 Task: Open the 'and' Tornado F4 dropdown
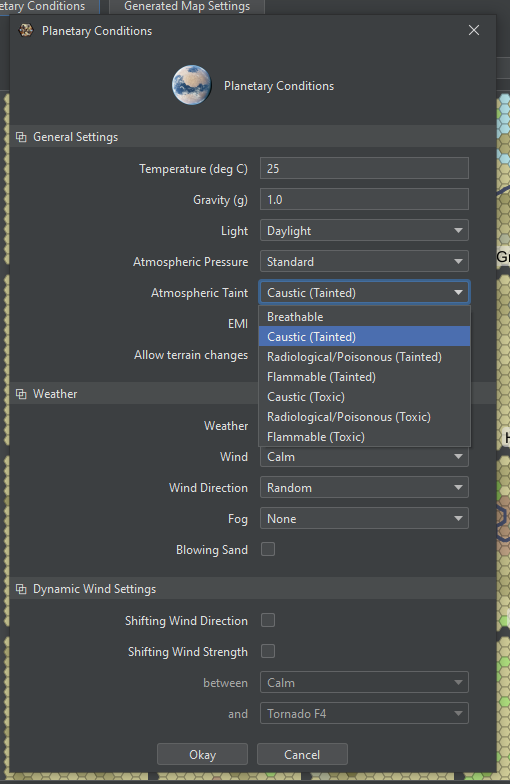click(364, 714)
